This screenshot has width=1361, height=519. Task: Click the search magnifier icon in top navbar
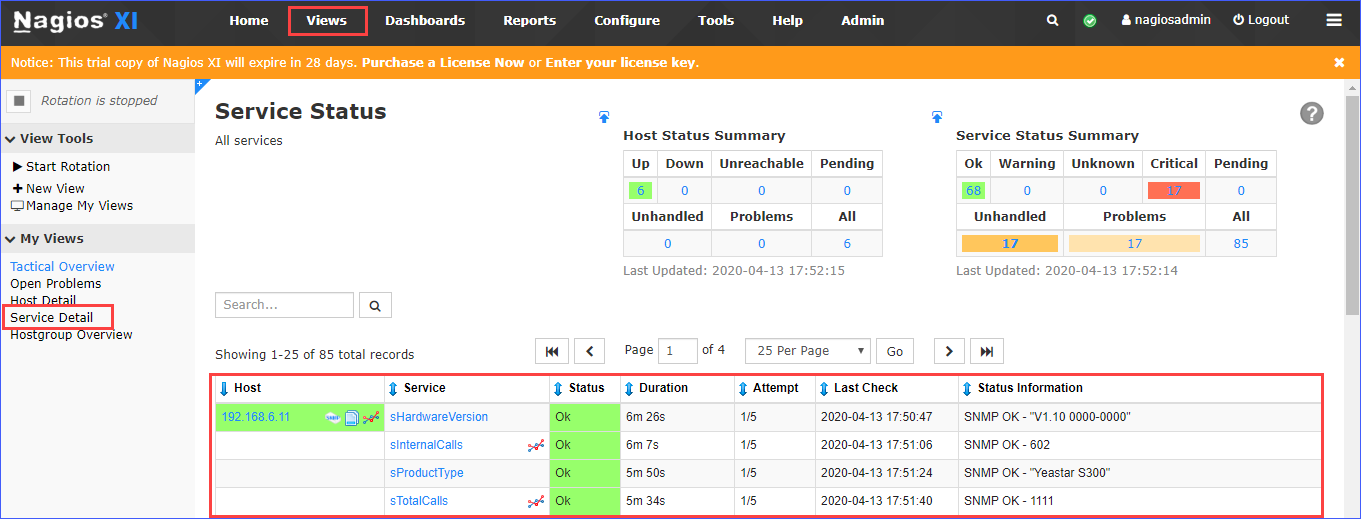[1052, 20]
